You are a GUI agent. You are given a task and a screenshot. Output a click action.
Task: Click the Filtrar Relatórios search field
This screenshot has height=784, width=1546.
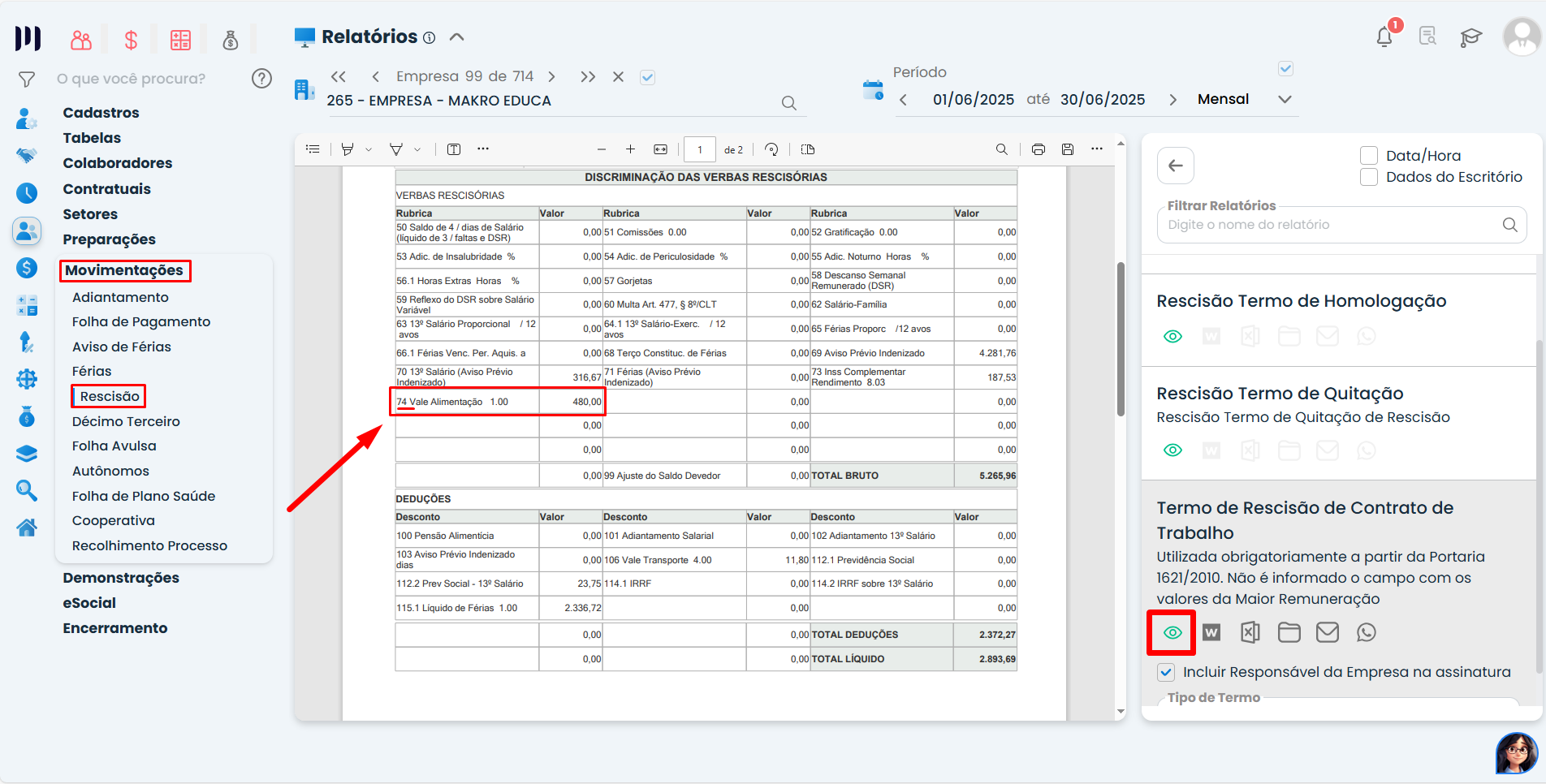click(1332, 225)
